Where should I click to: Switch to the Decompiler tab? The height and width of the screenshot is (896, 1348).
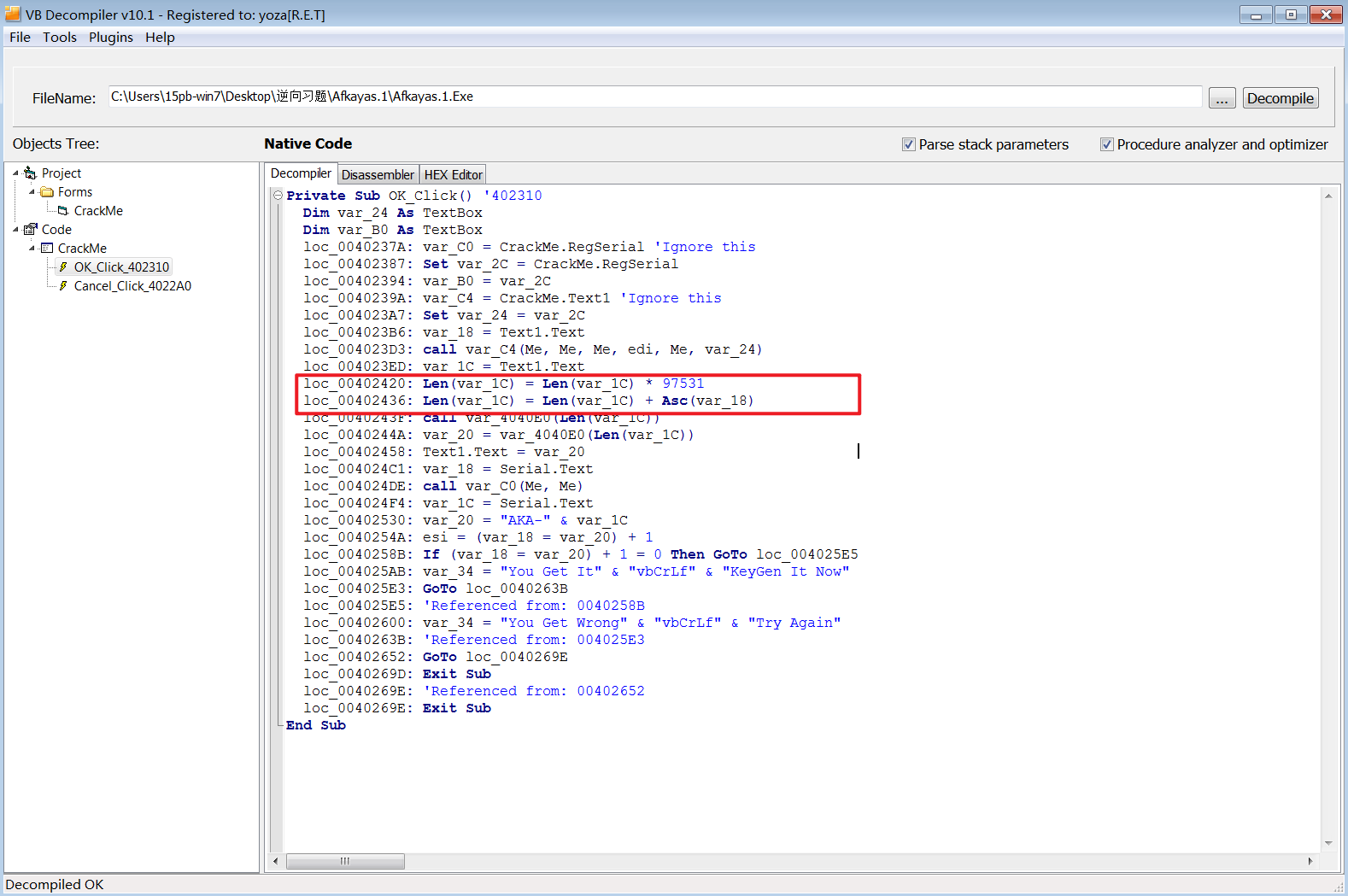pos(301,173)
